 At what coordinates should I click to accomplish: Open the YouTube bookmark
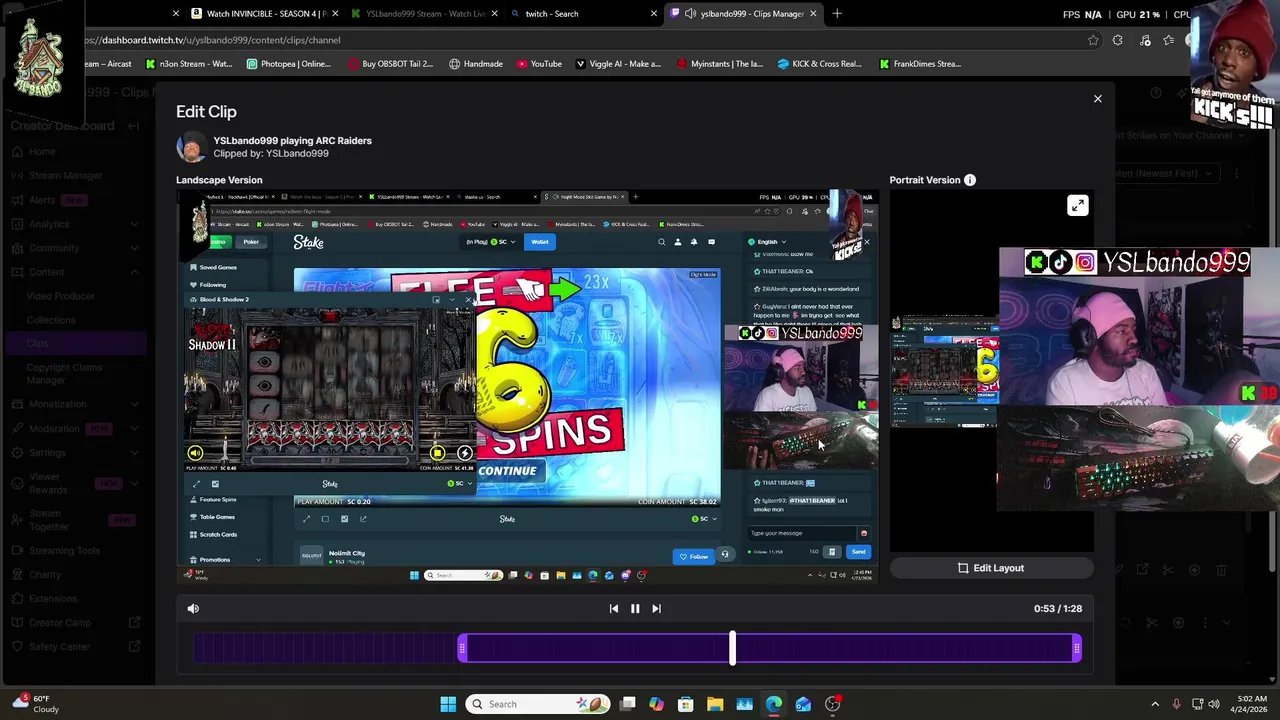point(540,64)
